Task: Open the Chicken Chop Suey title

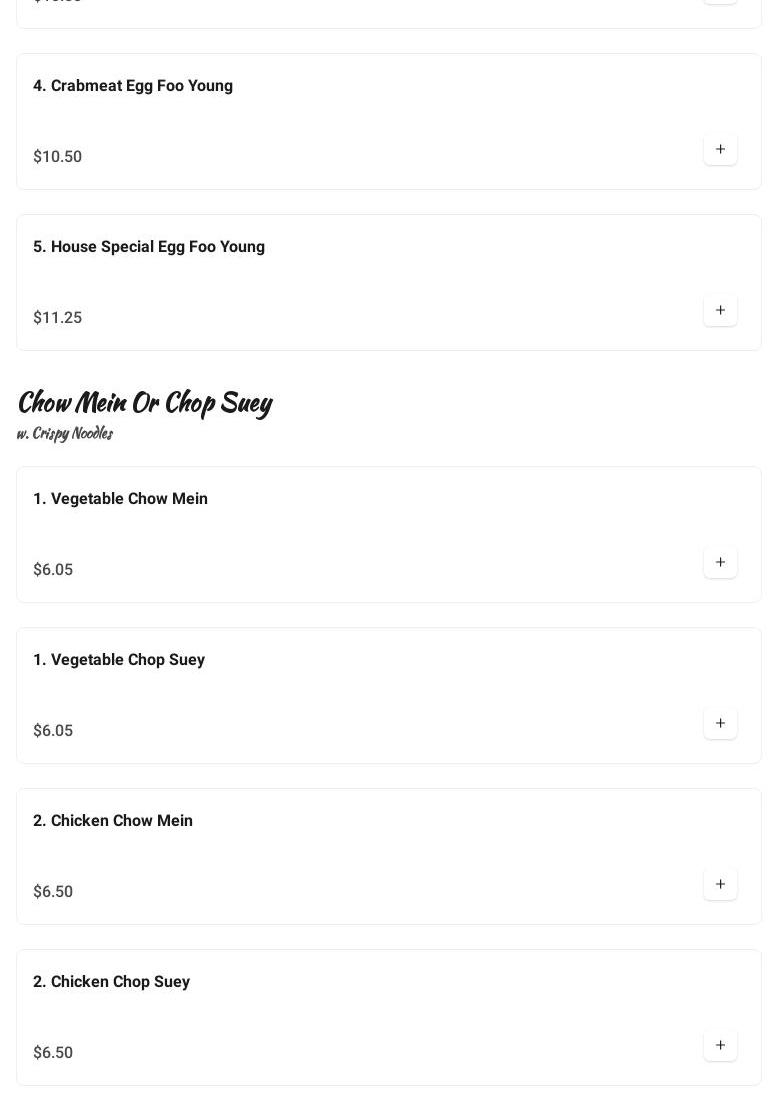Action: click(111, 982)
